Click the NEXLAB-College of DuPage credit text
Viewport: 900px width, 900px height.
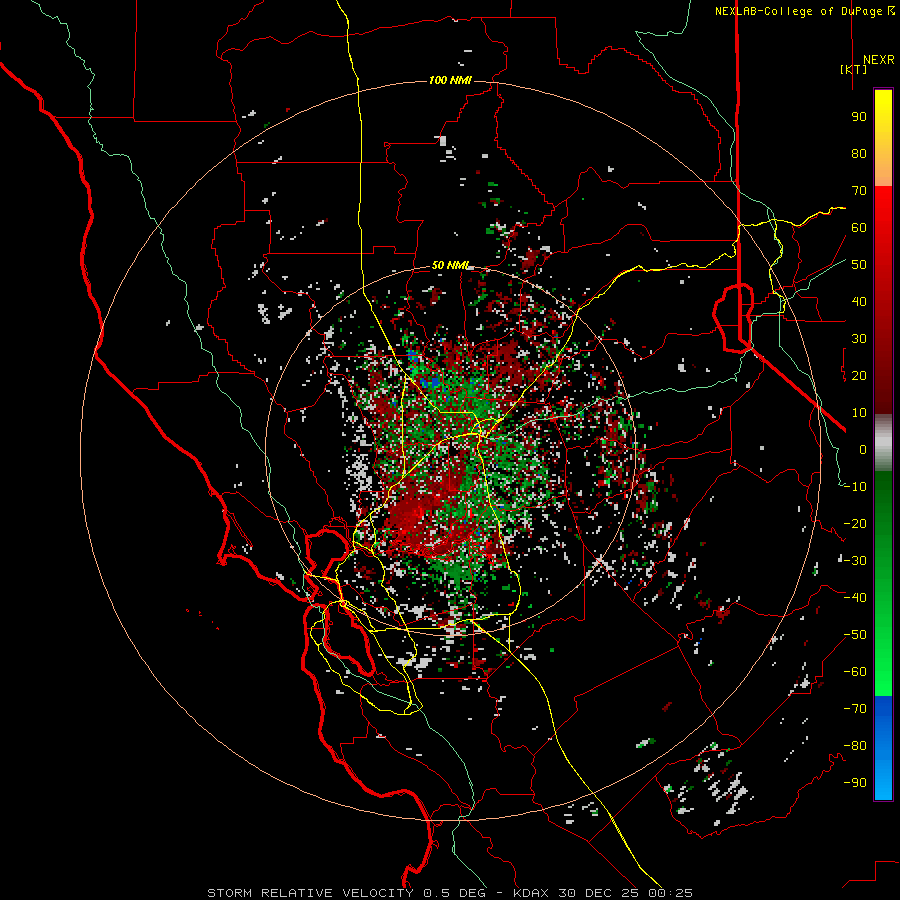coord(798,11)
